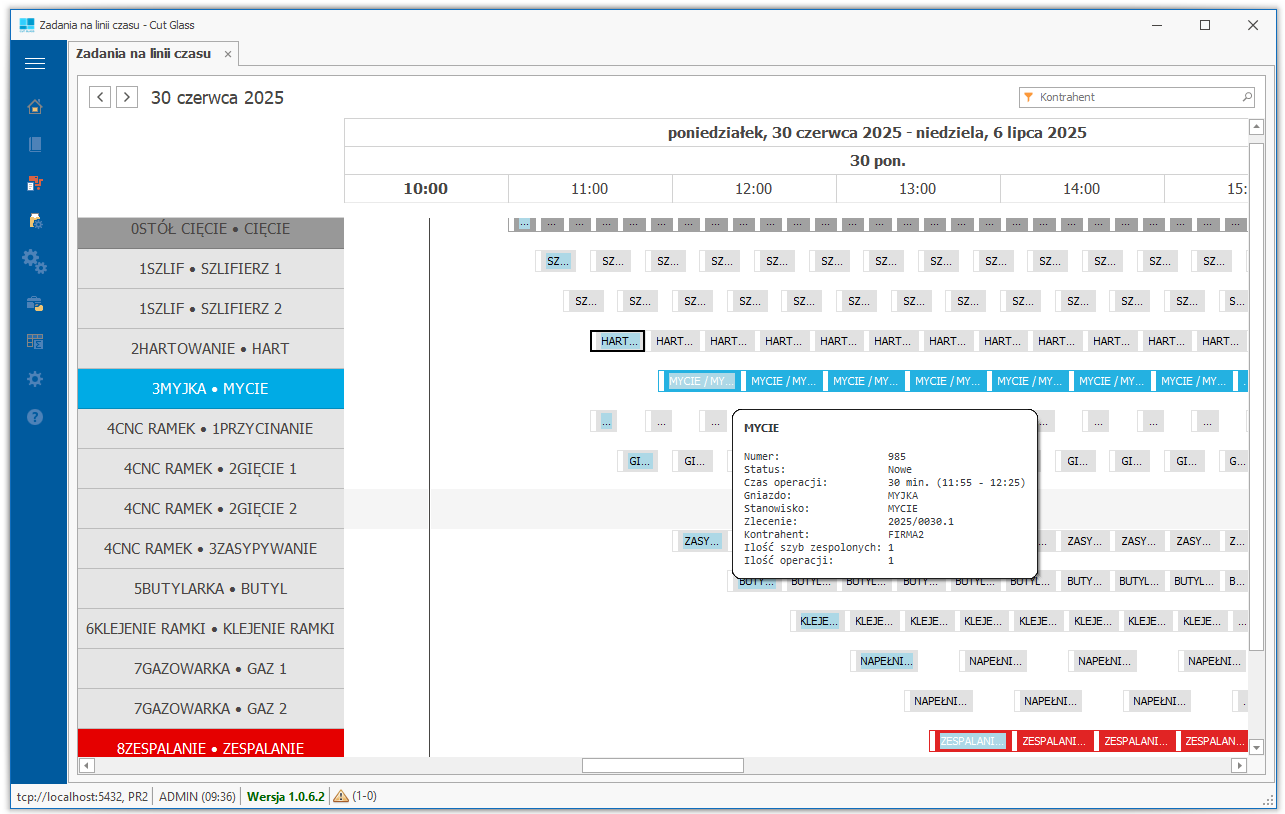The height and width of the screenshot is (814, 1285).
Task: Click the first ZESPALANI task in red row
Action: (972, 741)
